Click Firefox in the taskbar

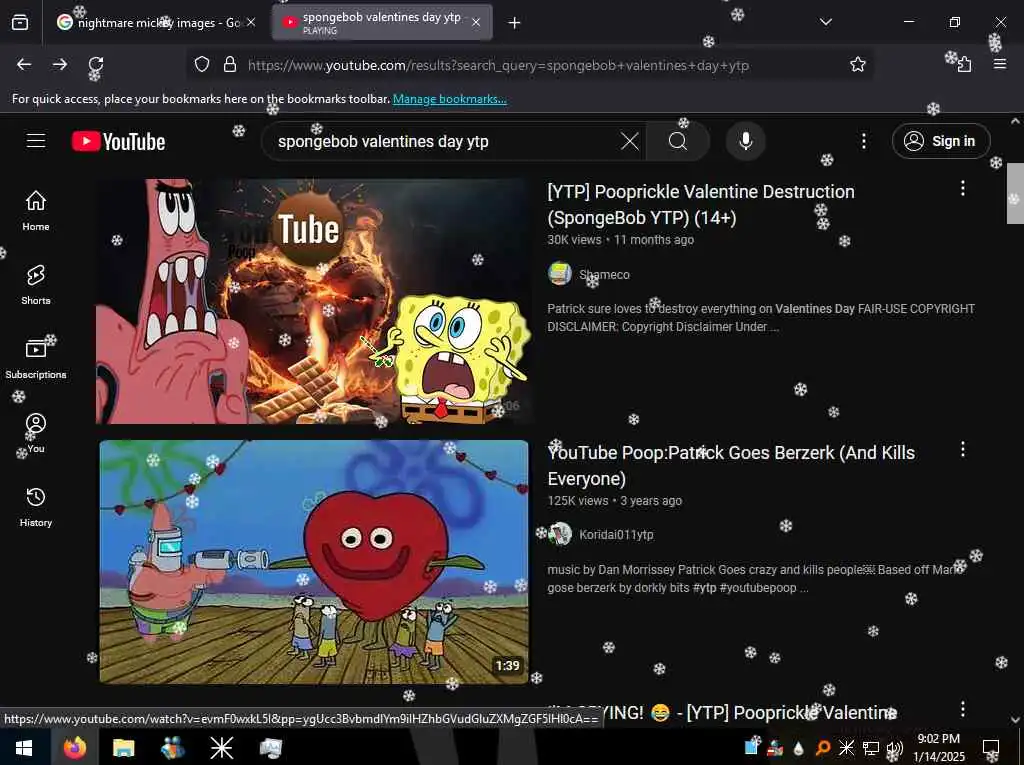tap(74, 747)
